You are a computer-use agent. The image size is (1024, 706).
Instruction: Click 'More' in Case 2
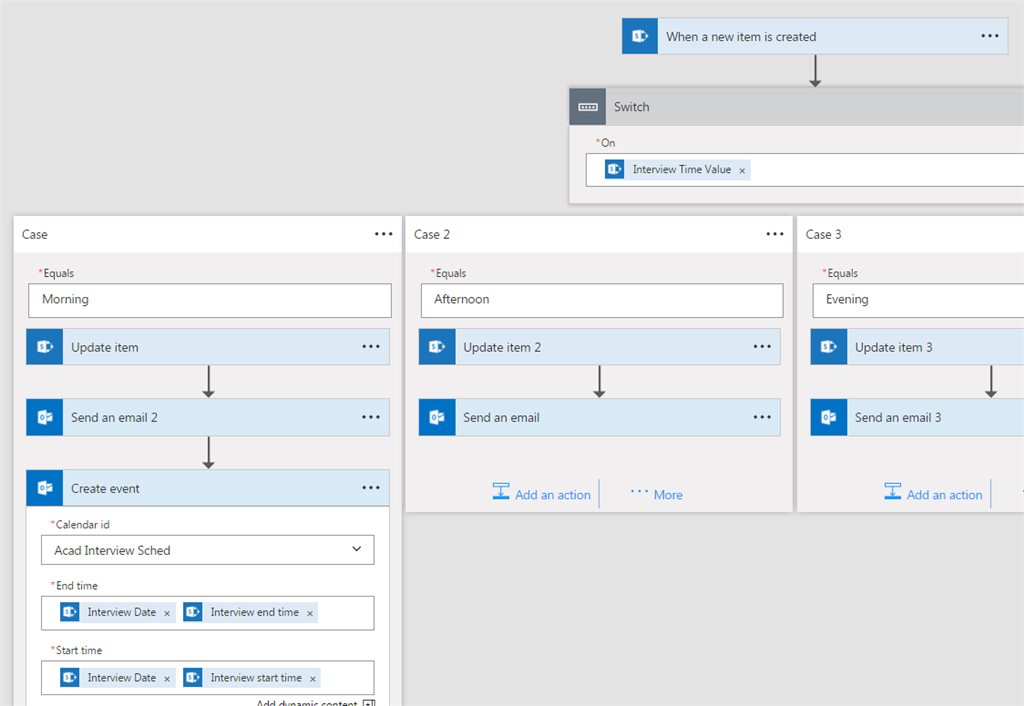click(657, 494)
